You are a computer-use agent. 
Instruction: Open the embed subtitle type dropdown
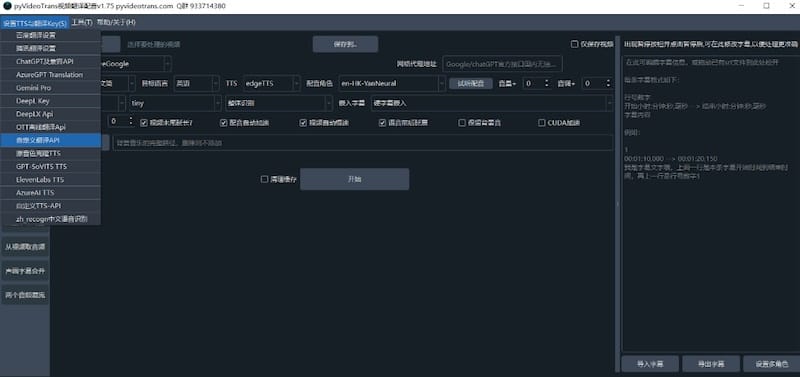coord(492,103)
